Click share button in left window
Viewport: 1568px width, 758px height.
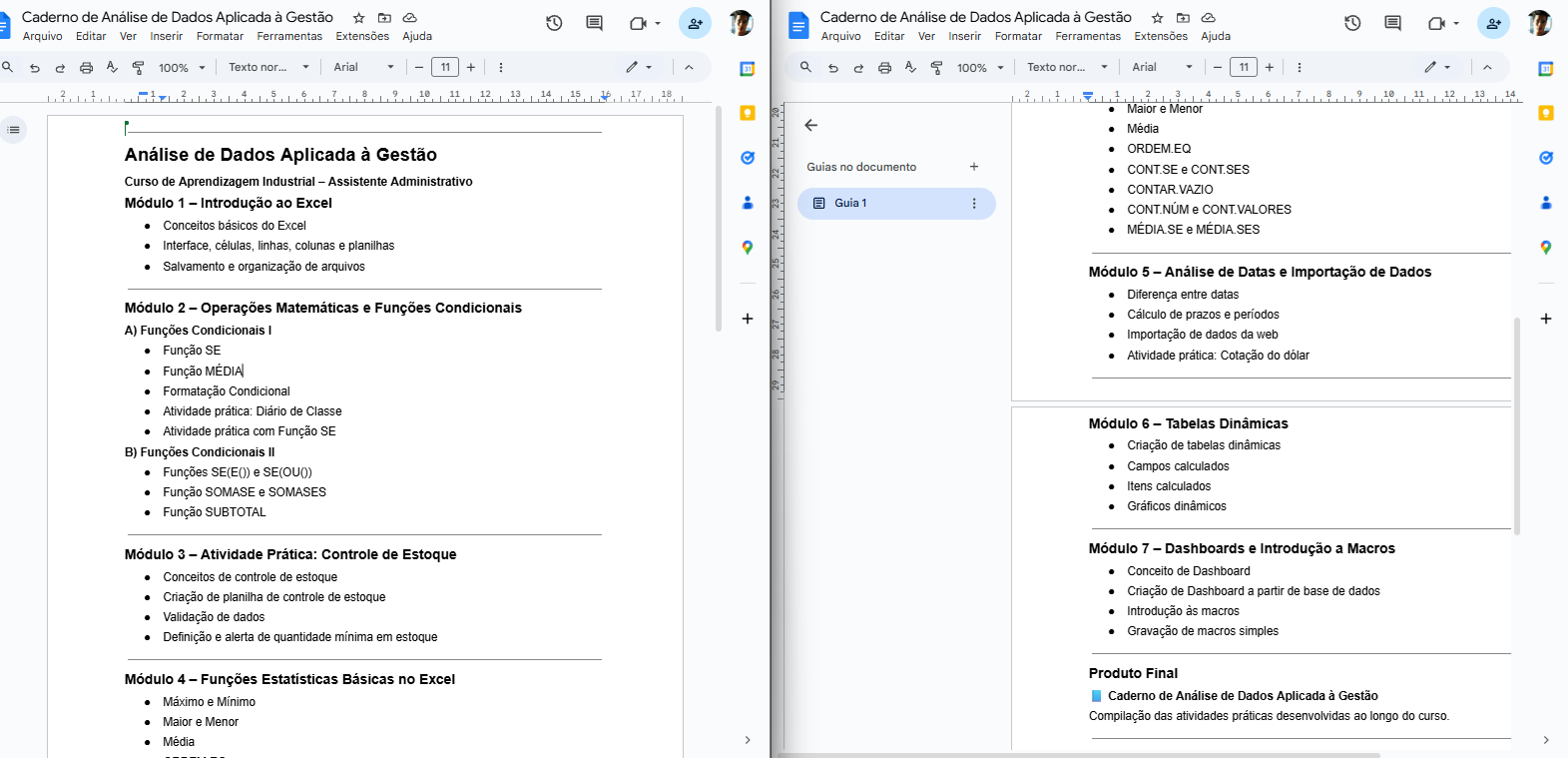tap(696, 23)
